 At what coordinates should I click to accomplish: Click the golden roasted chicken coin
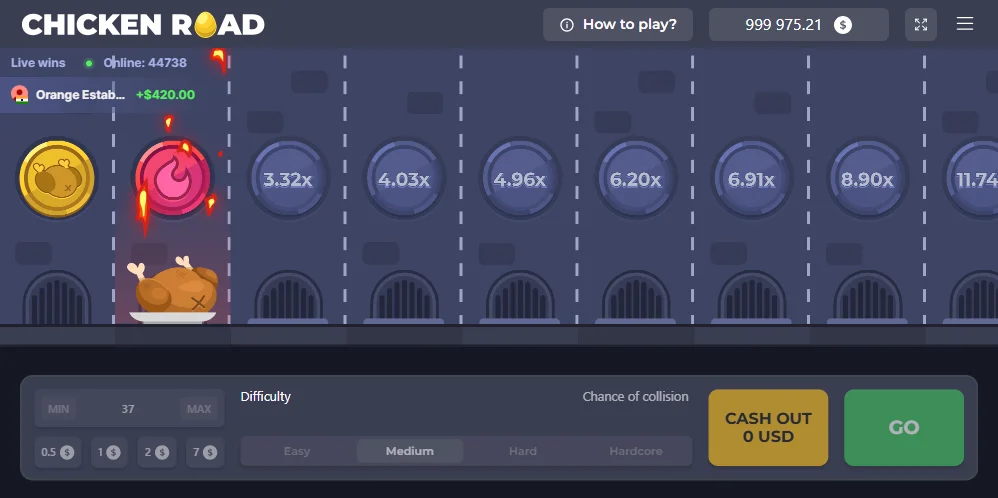coord(57,179)
